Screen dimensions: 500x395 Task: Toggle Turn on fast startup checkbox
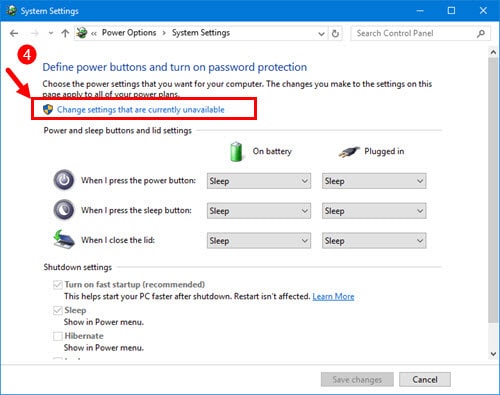pyautogui.click(x=58, y=285)
